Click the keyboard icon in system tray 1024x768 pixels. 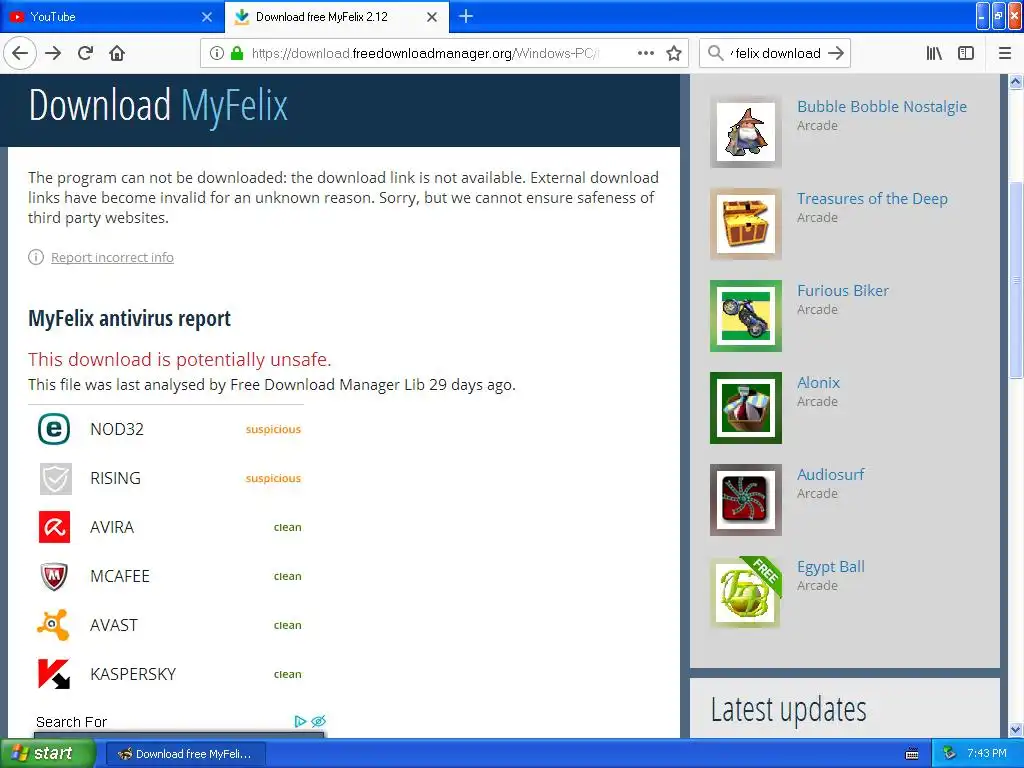[x=912, y=754]
